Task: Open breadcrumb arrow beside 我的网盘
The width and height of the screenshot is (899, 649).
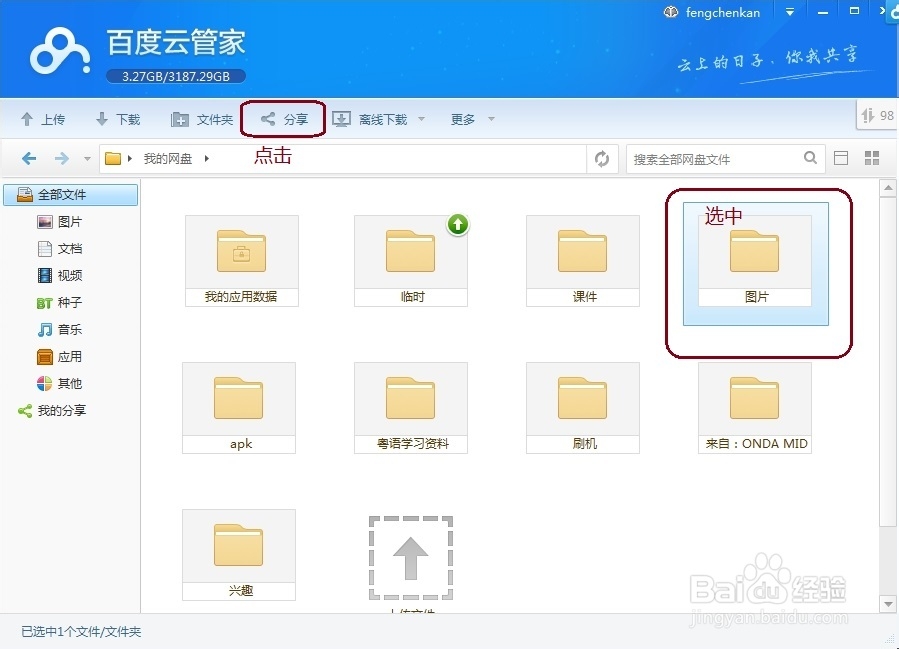Action: pos(207,157)
